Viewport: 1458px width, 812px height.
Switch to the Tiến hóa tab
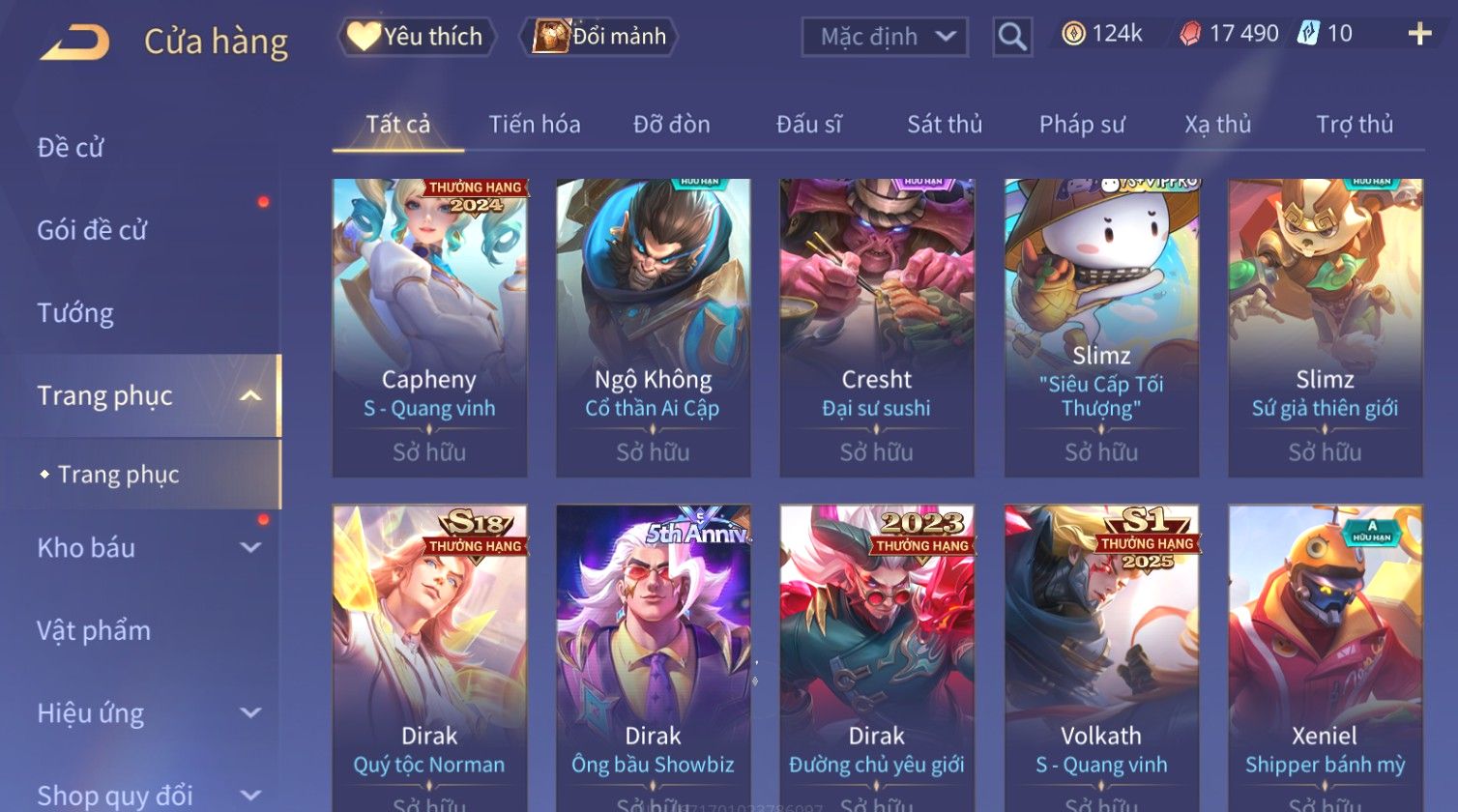pyautogui.click(x=535, y=125)
